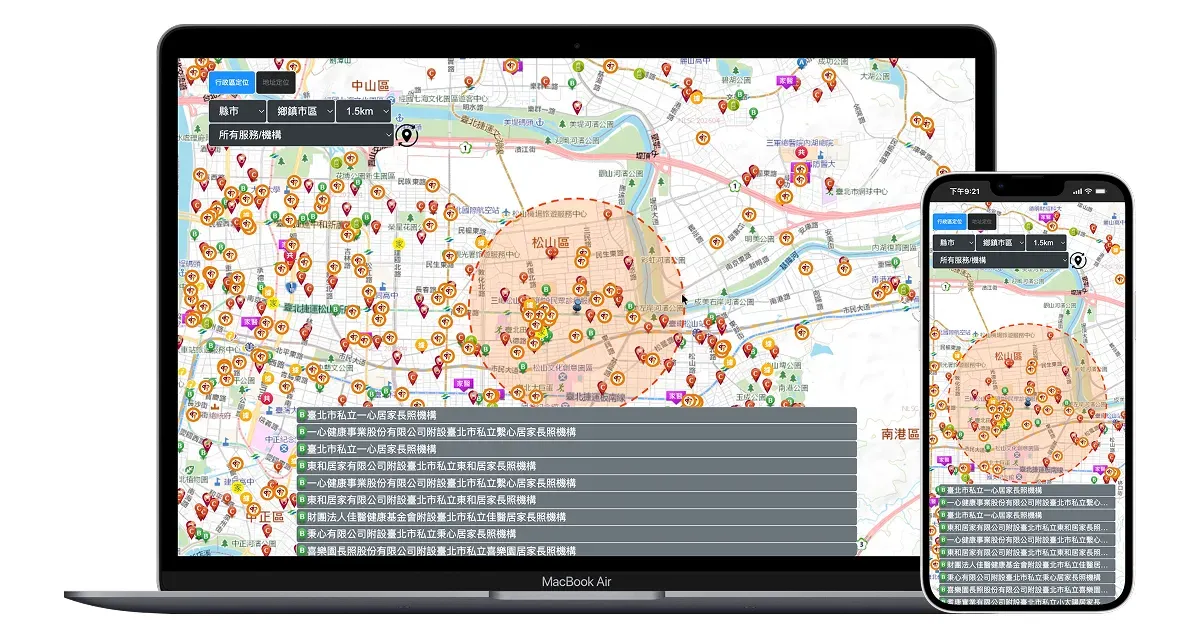Image resolution: width=1200 pixels, height=630 pixels.
Task: Select the 行政區定位 tab on the phone
Action: tap(950, 221)
